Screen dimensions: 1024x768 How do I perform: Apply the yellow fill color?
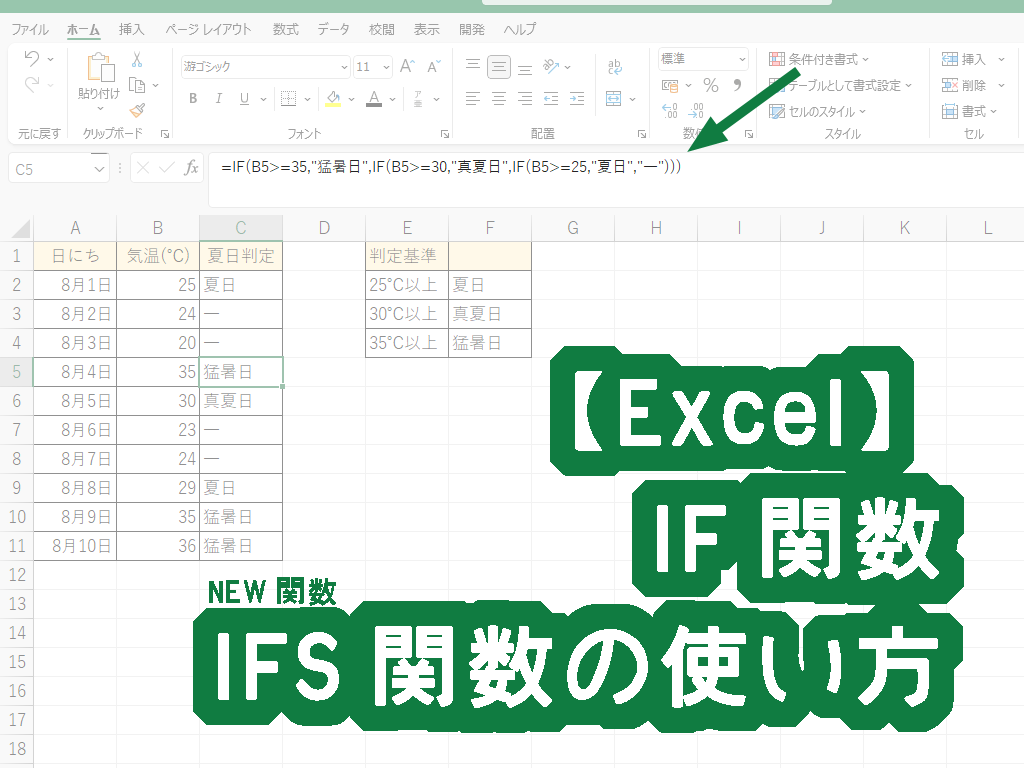coord(333,99)
